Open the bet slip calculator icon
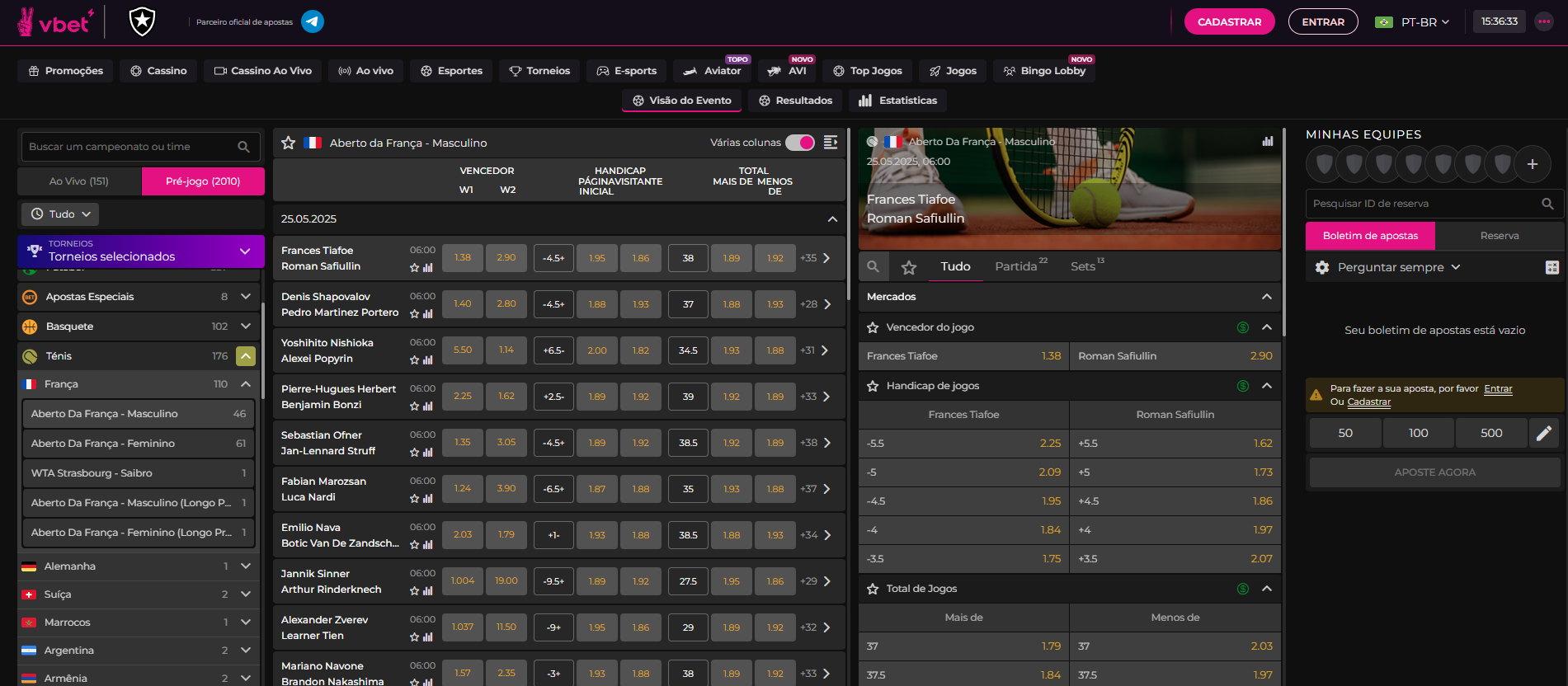 pos(1552,267)
